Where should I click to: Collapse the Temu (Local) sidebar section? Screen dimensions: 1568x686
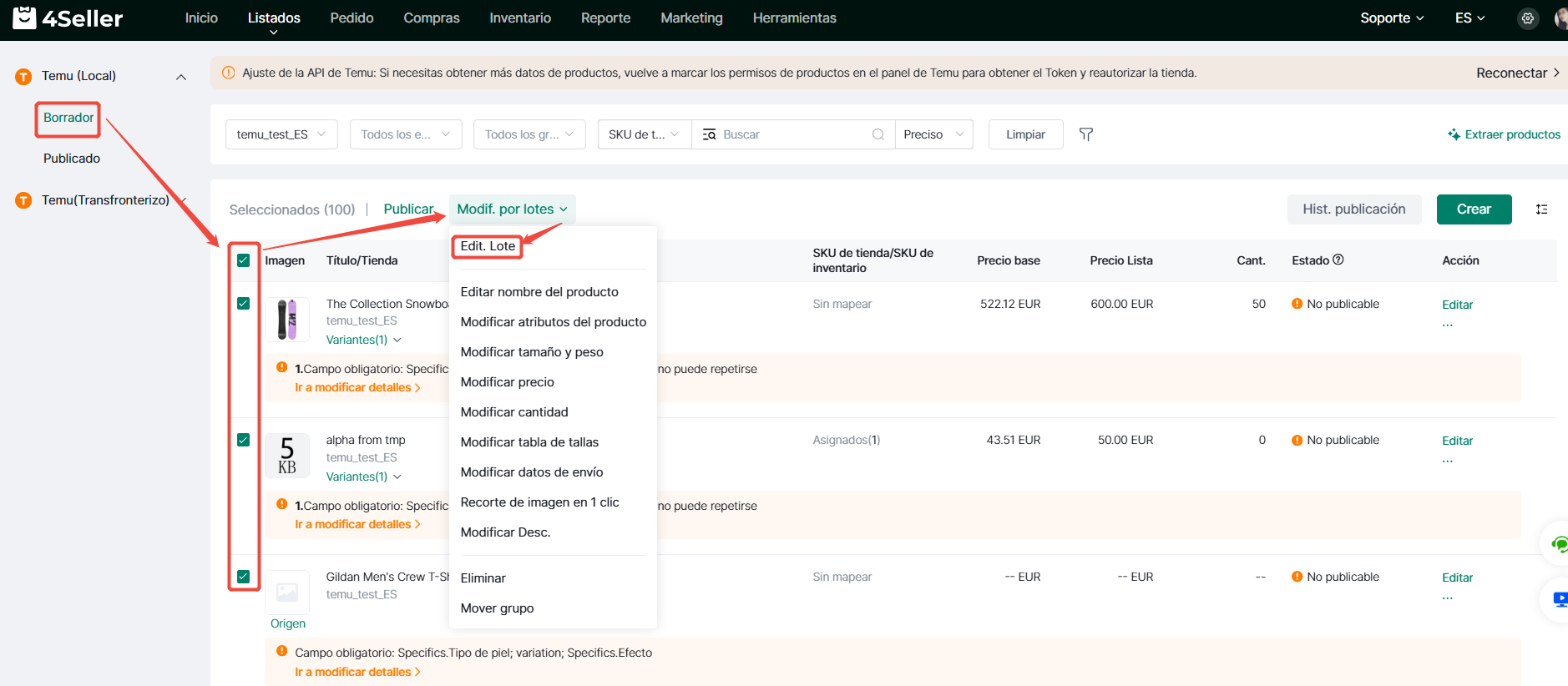pos(180,77)
